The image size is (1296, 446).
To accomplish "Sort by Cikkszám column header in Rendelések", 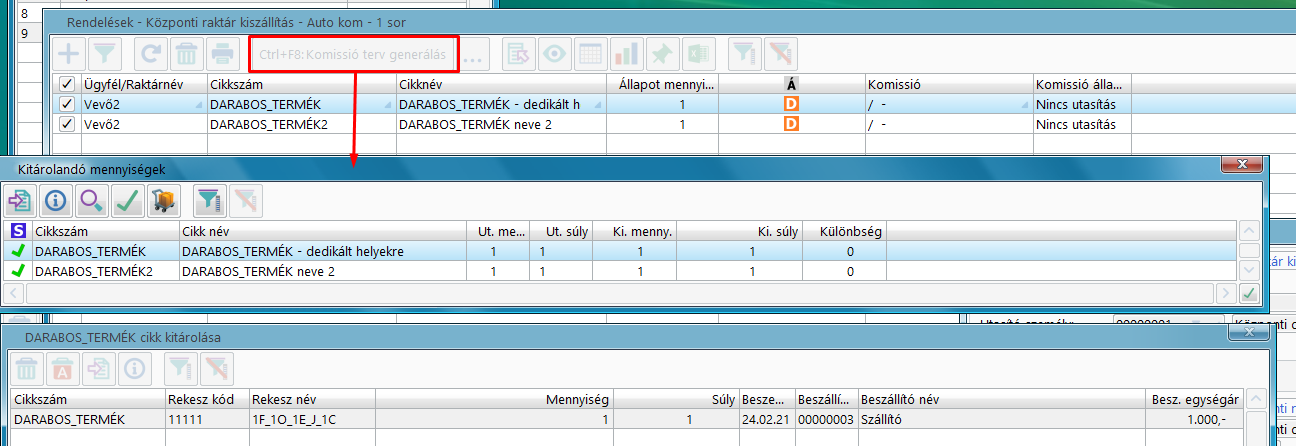I will click(x=301, y=84).
